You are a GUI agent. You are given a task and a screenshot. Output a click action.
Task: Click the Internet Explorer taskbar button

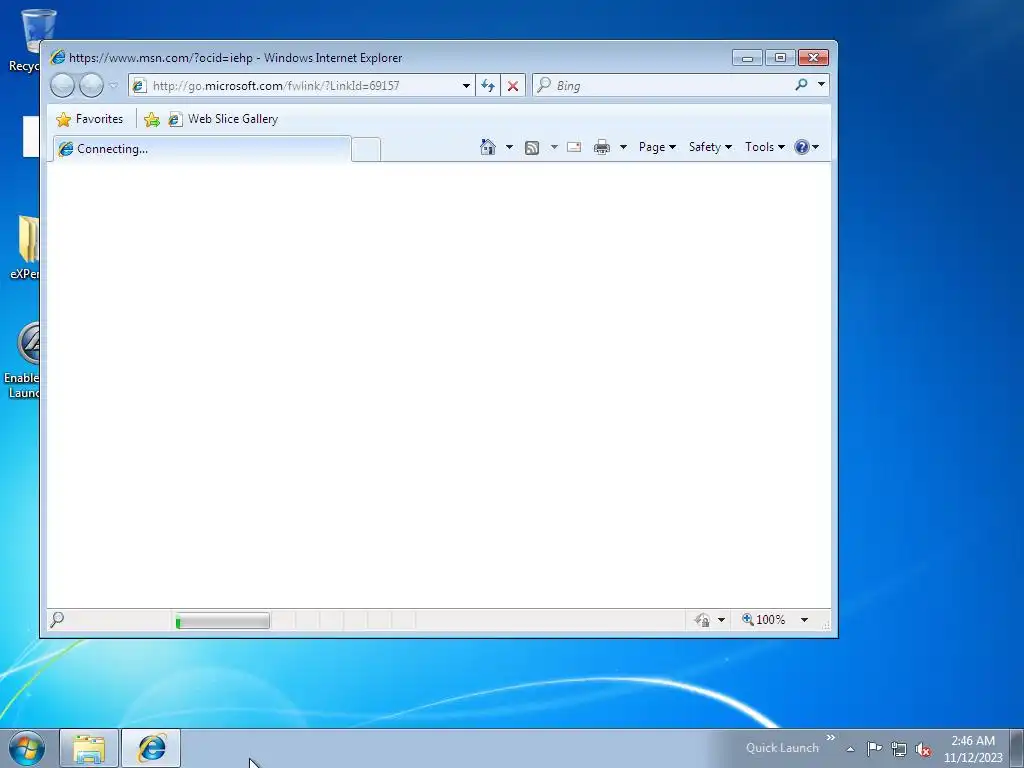151,748
